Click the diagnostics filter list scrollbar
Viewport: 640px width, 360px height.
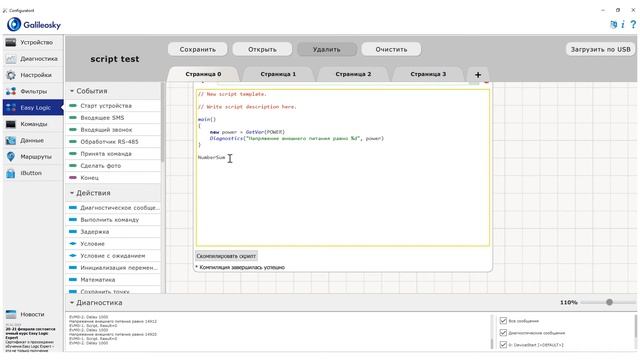coord(635,327)
